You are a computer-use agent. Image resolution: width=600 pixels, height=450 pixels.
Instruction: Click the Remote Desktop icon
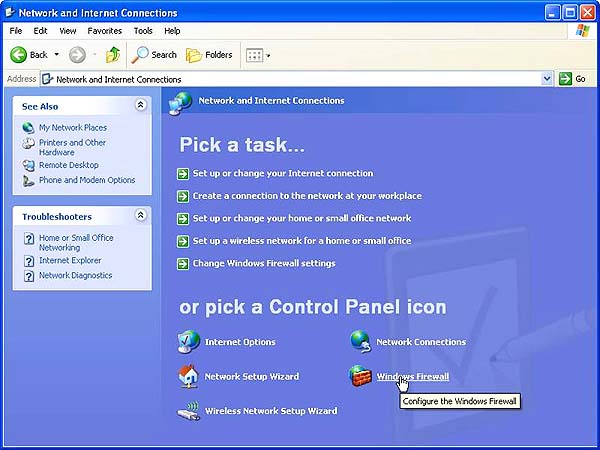pyautogui.click(x=28, y=165)
